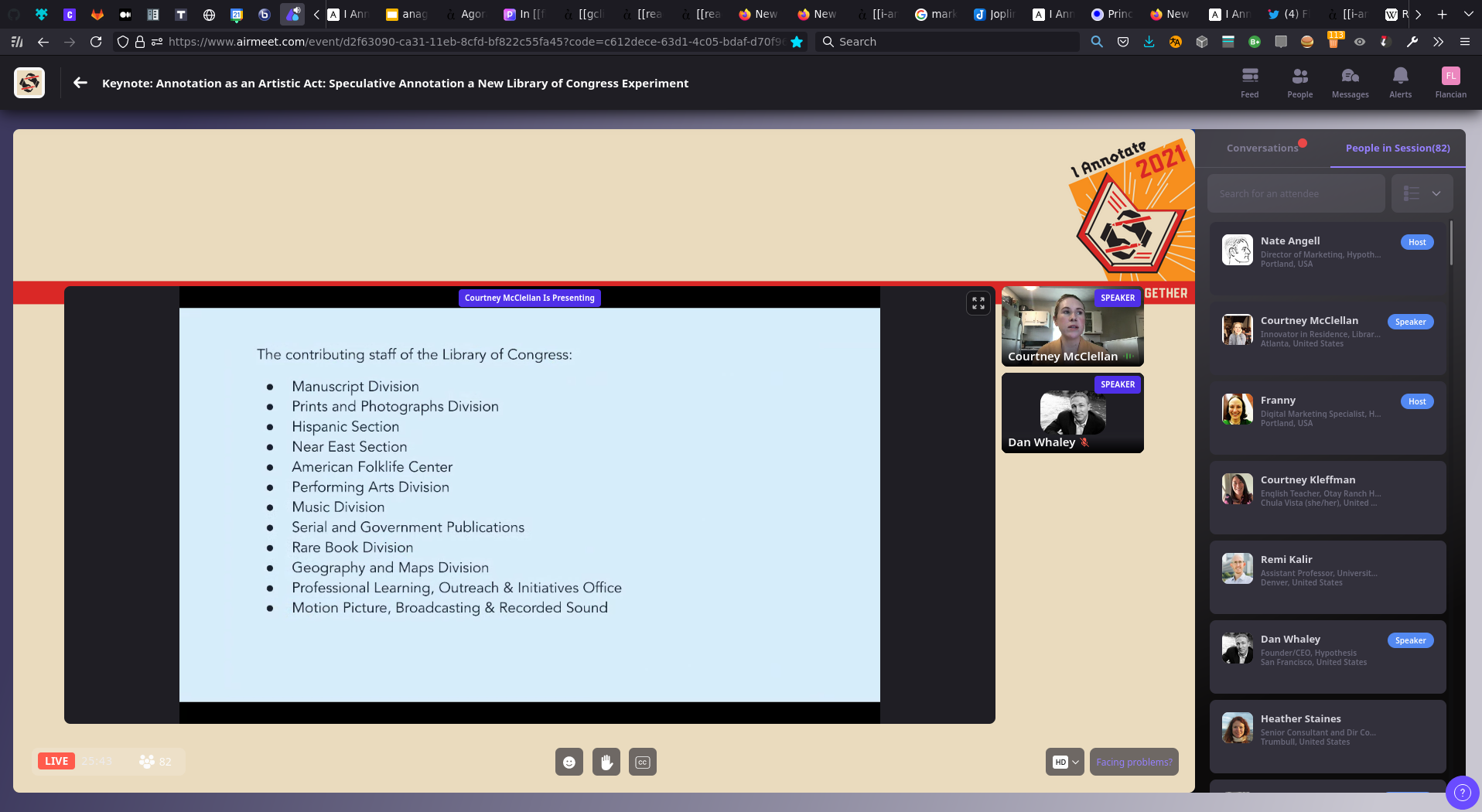
Task: Click the attendee search field
Action: click(x=1296, y=193)
